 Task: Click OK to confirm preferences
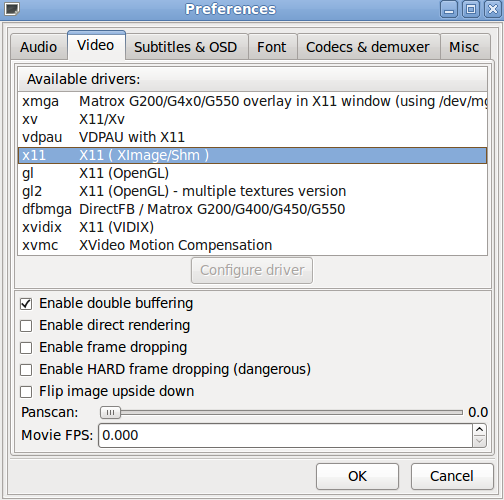tap(357, 476)
